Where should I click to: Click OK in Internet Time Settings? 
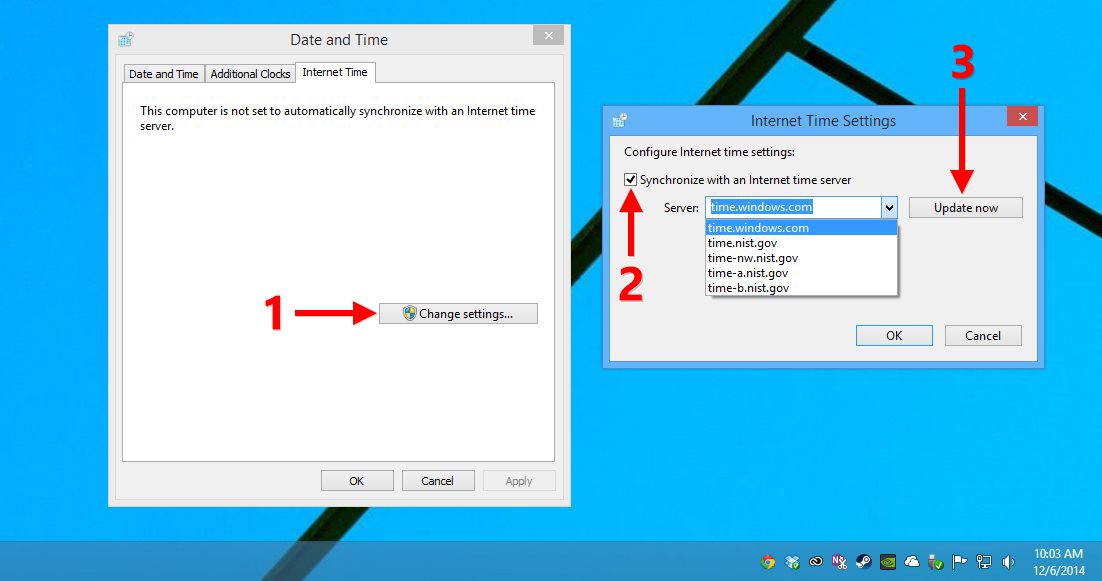894,336
